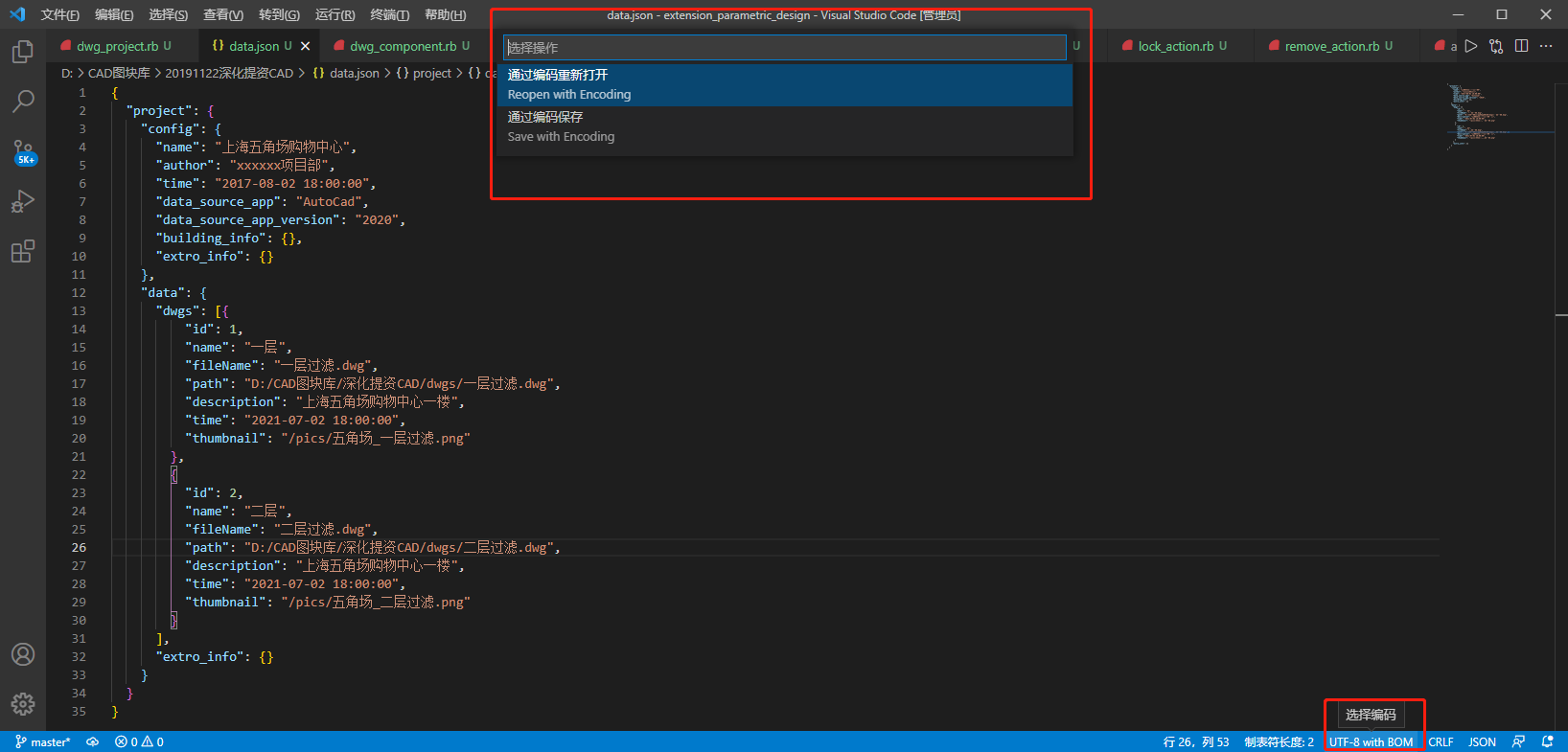The width and height of the screenshot is (1568, 752).
Task: Click the feedback icon in the status bar
Action: pos(1518,741)
